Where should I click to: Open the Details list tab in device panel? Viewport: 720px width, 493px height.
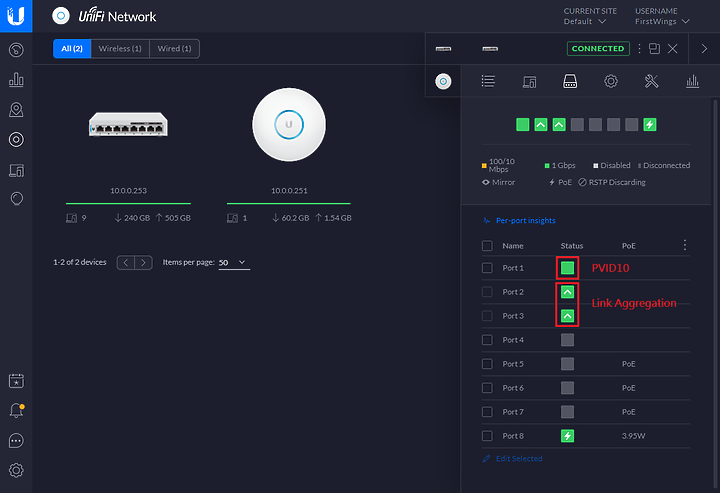488,81
